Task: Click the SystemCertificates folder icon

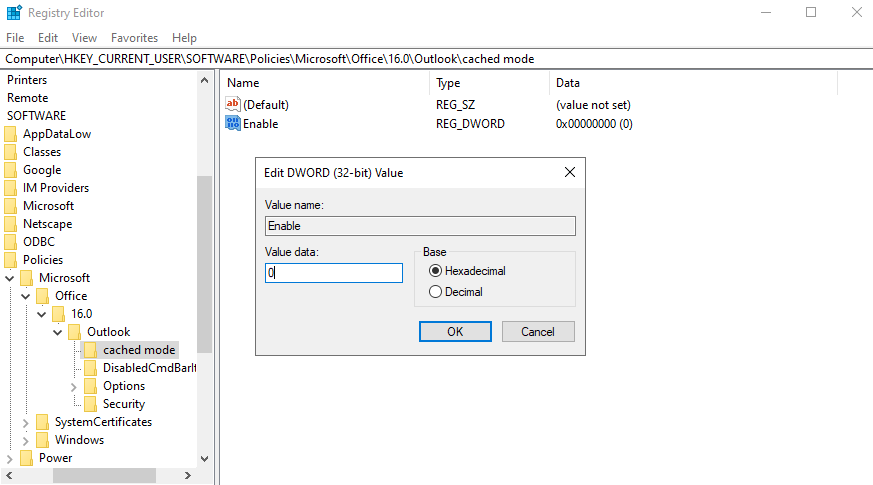Action: (x=42, y=422)
